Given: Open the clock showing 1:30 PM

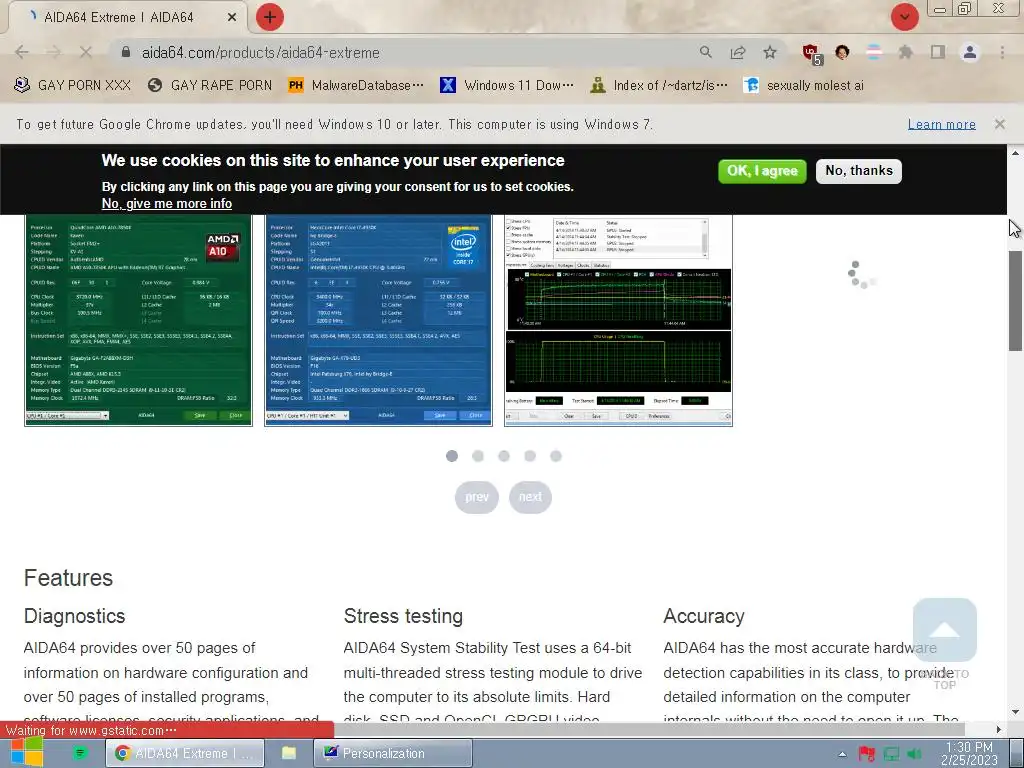Looking at the screenshot, I should (969, 753).
